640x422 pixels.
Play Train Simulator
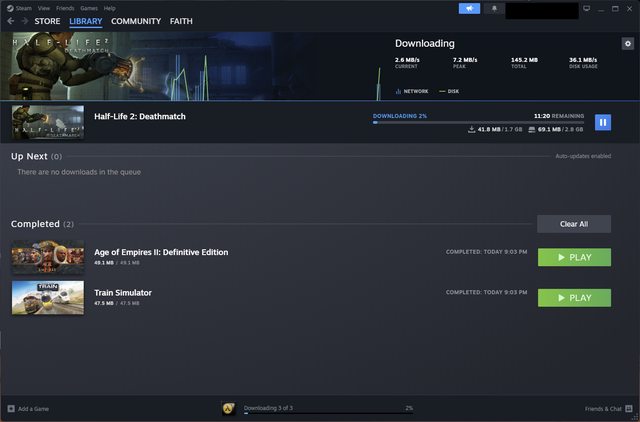tap(574, 297)
